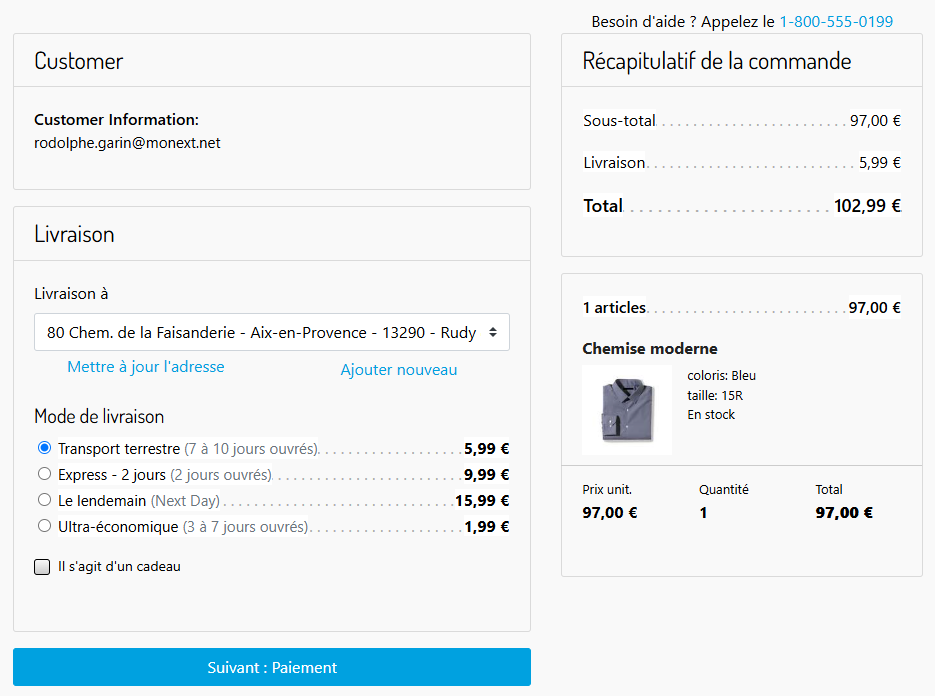The image size is (935, 696).
Task: Click the "1 articles" summary line
Action: tap(614, 308)
